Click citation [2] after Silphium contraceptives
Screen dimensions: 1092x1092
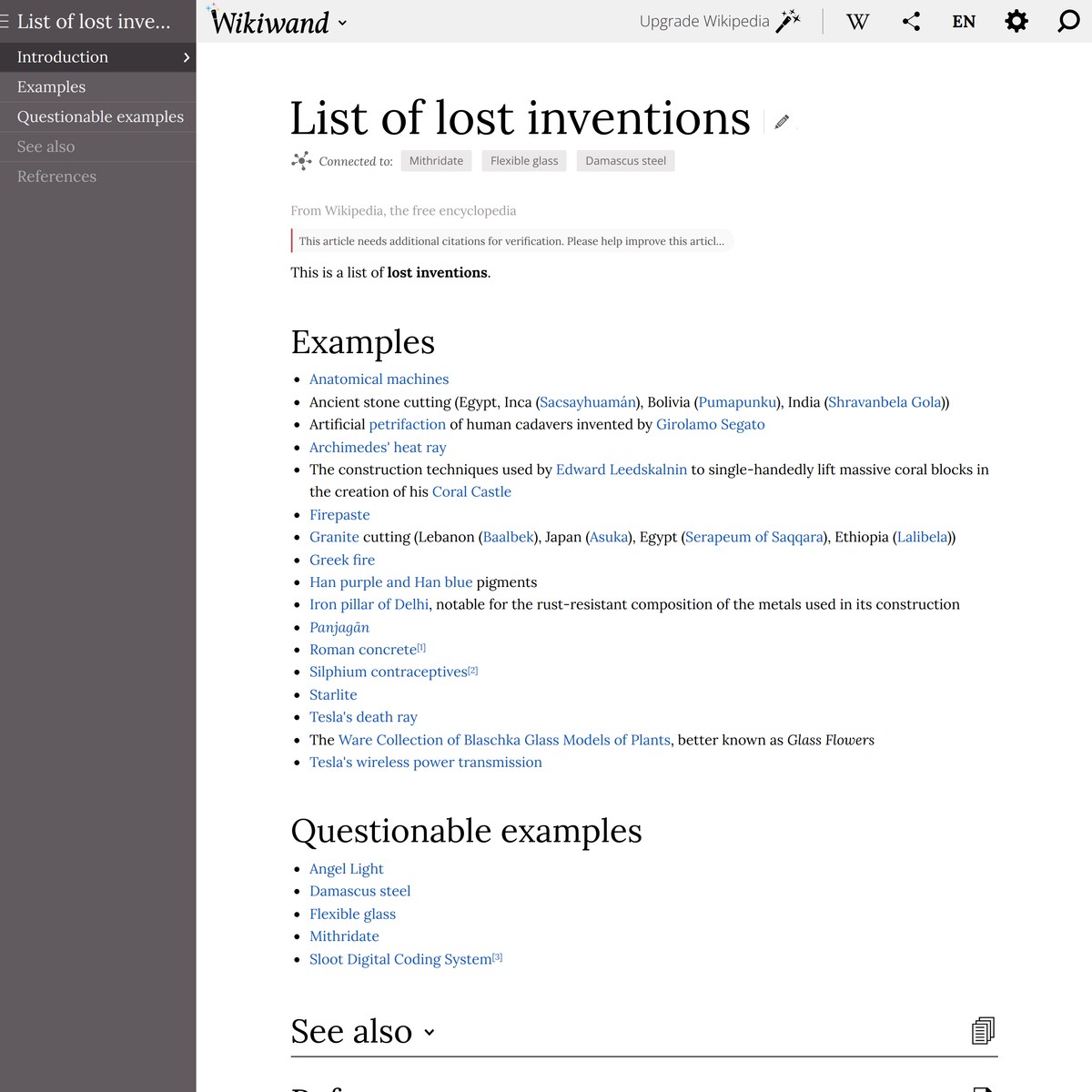473,671
